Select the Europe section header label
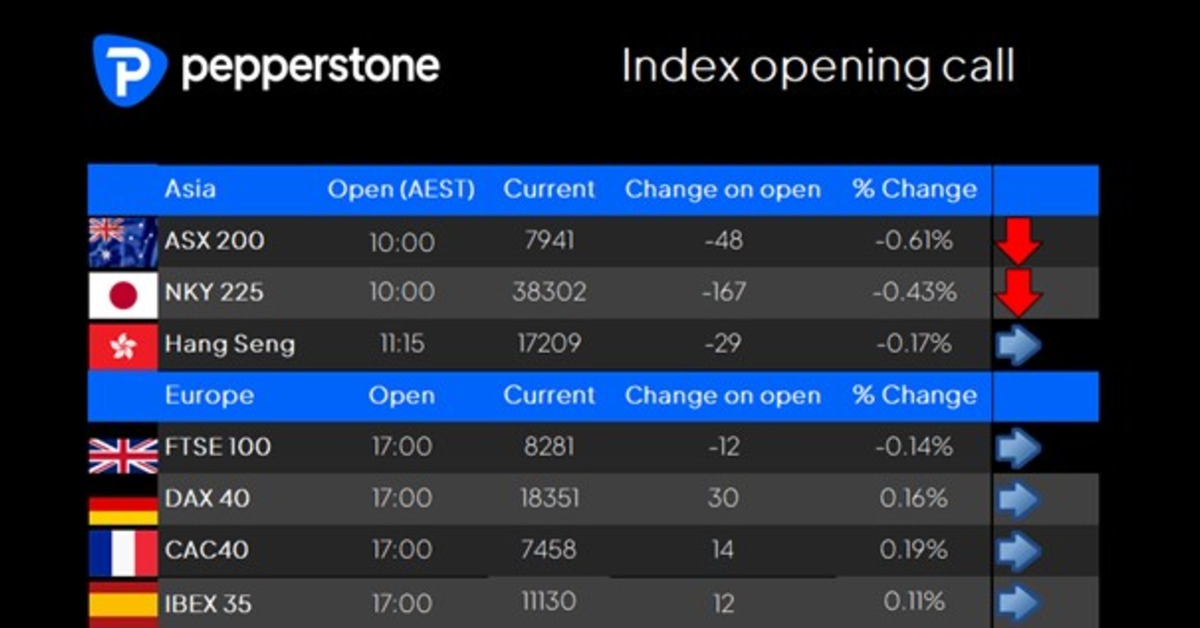 click(x=210, y=395)
